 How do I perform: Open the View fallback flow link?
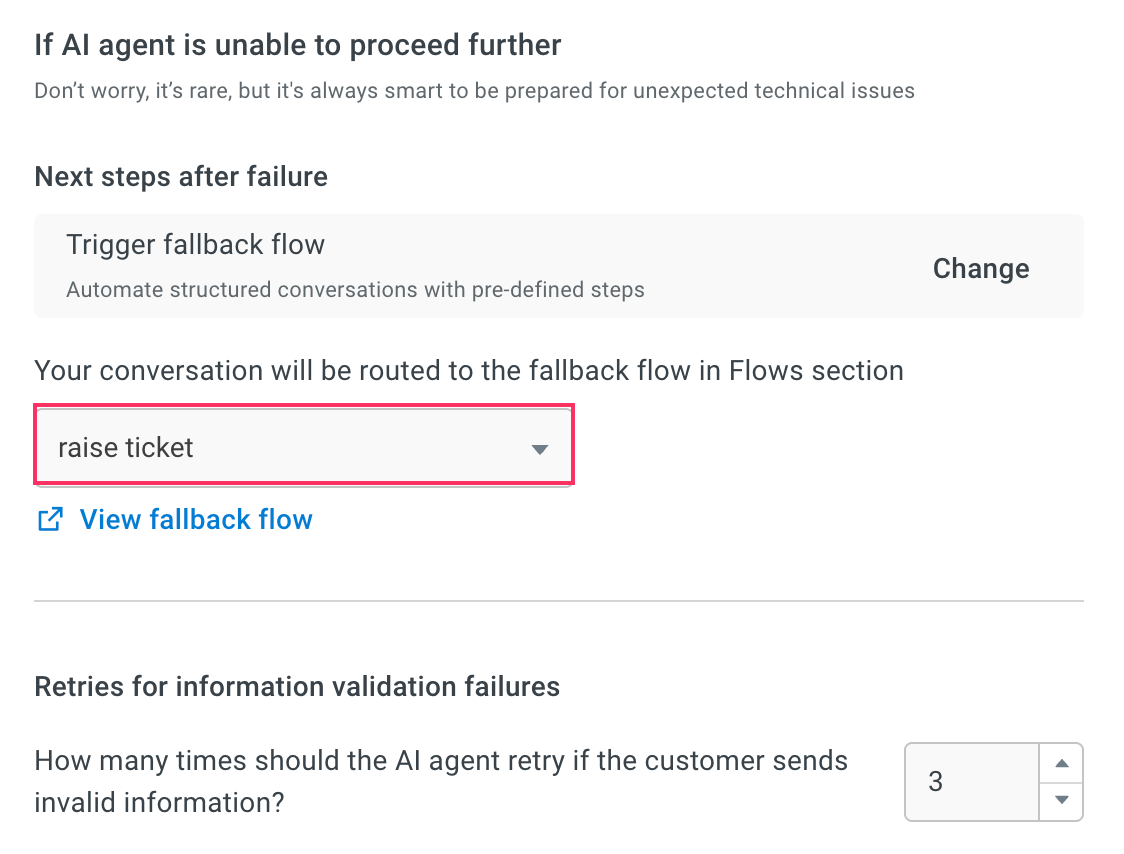point(196,520)
